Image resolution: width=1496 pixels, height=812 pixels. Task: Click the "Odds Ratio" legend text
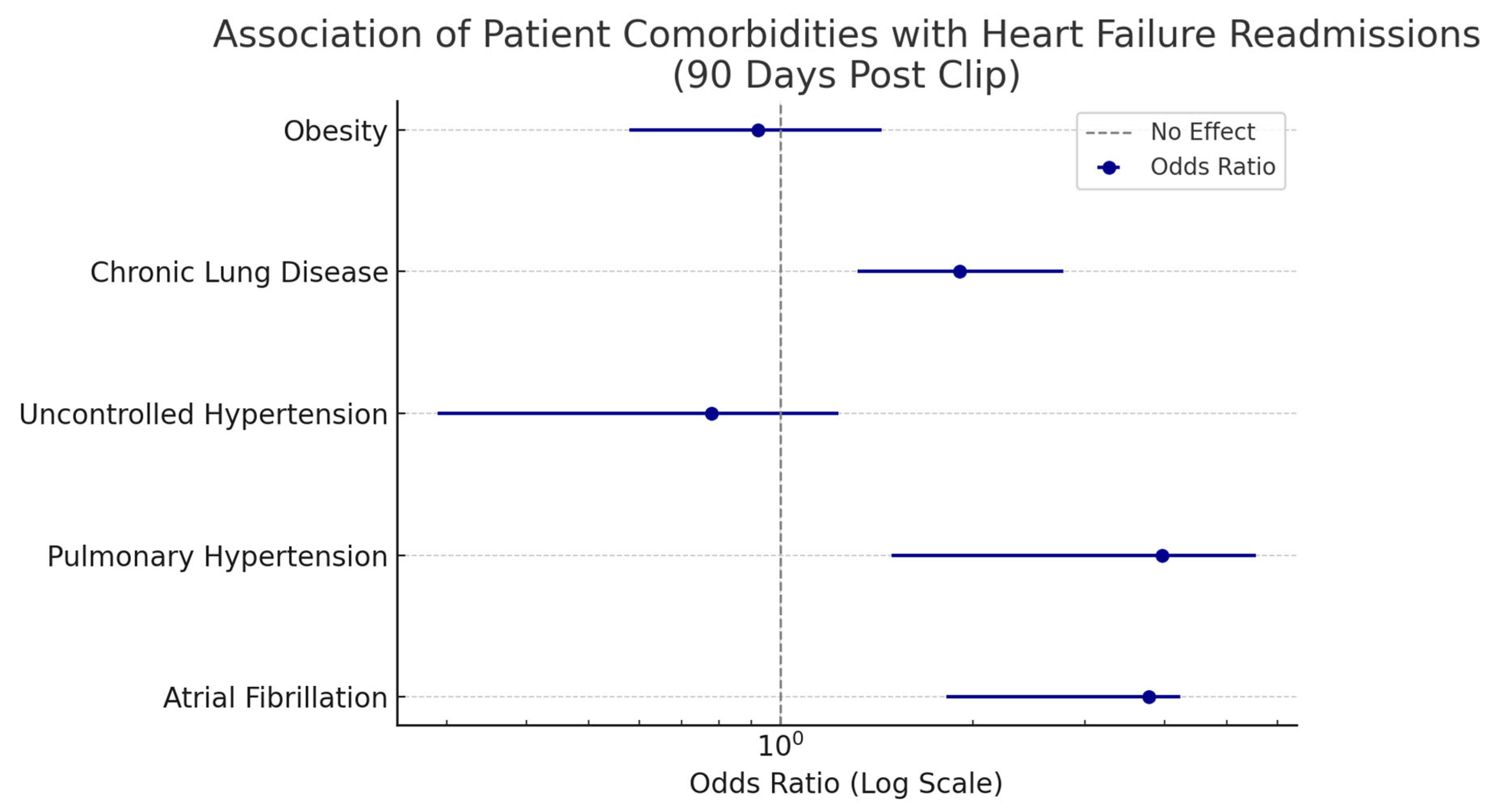coord(1213,167)
